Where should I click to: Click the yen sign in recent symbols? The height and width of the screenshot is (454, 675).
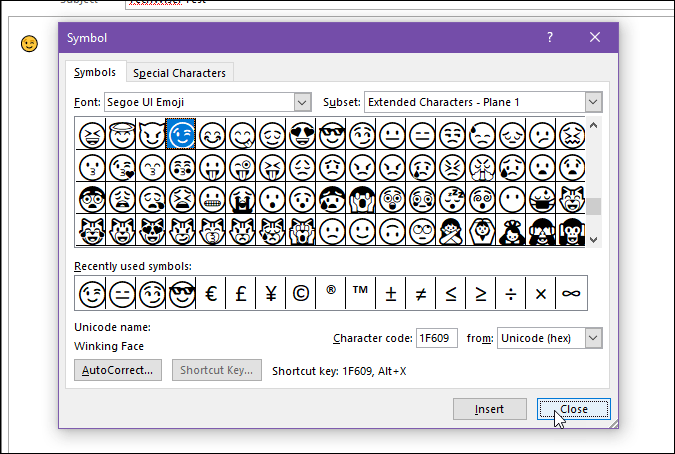tap(271, 294)
